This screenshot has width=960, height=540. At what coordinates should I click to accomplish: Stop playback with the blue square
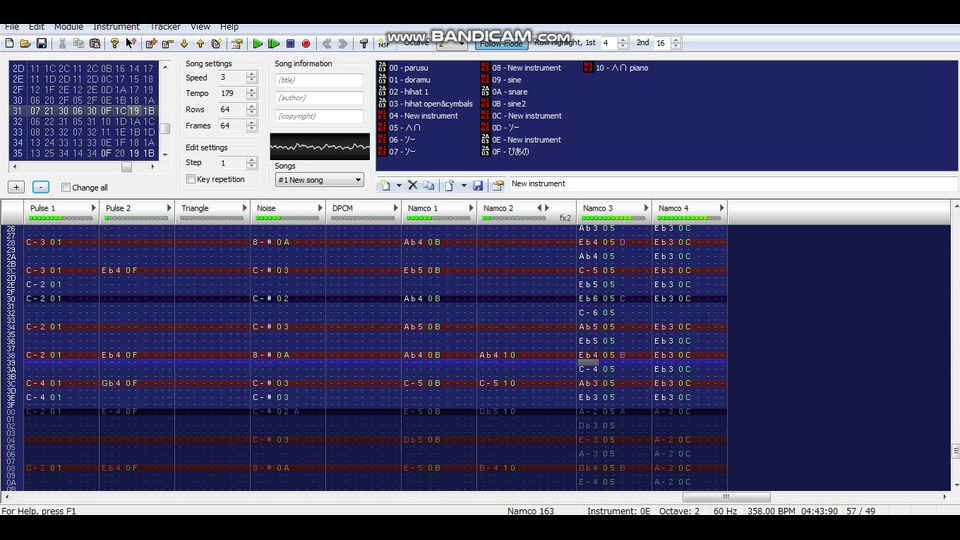coord(290,43)
